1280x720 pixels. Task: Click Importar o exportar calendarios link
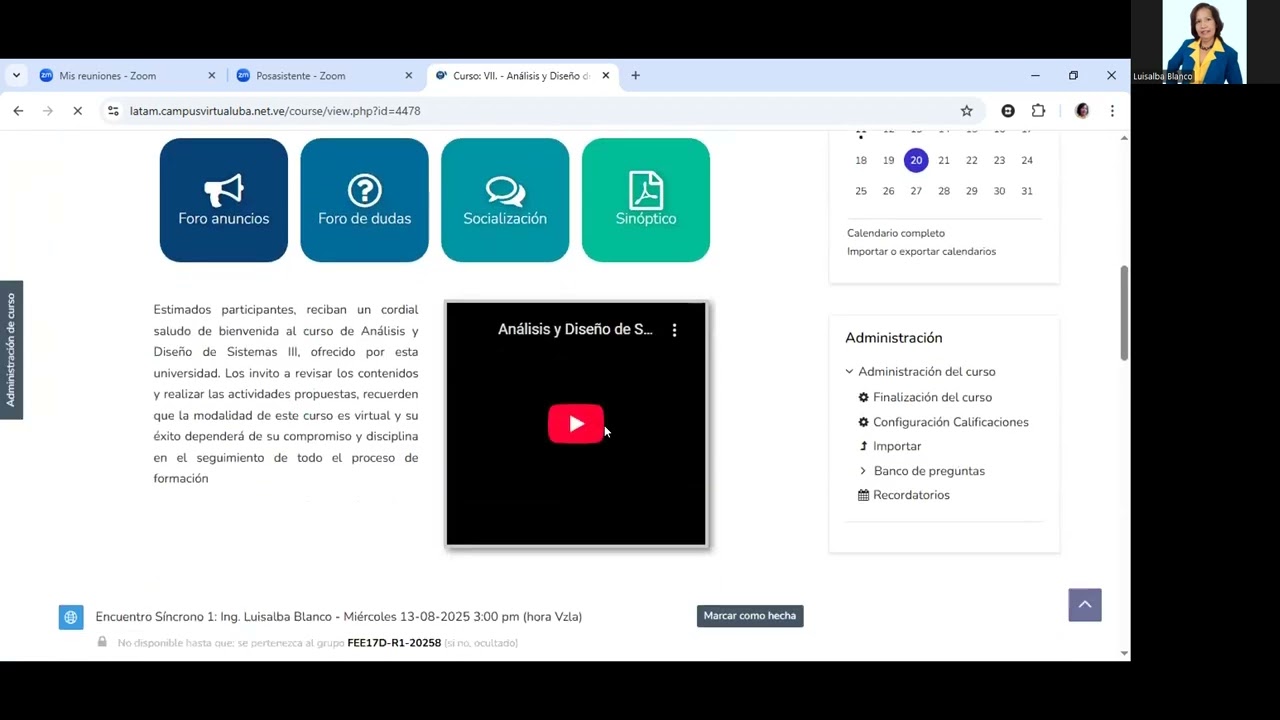[x=921, y=252]
